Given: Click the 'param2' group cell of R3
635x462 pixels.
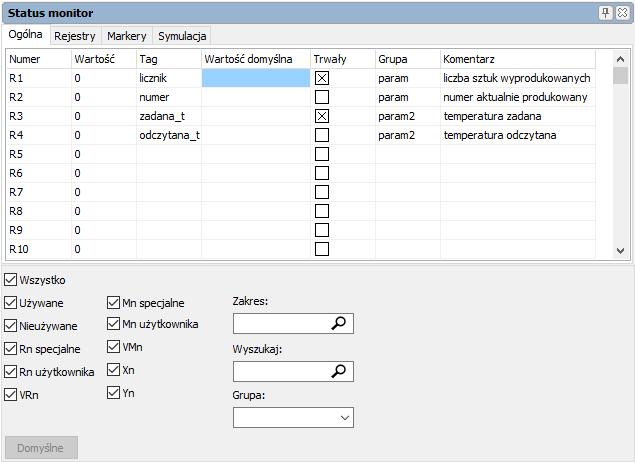Looking at the screenshot, I should (408, 116).
